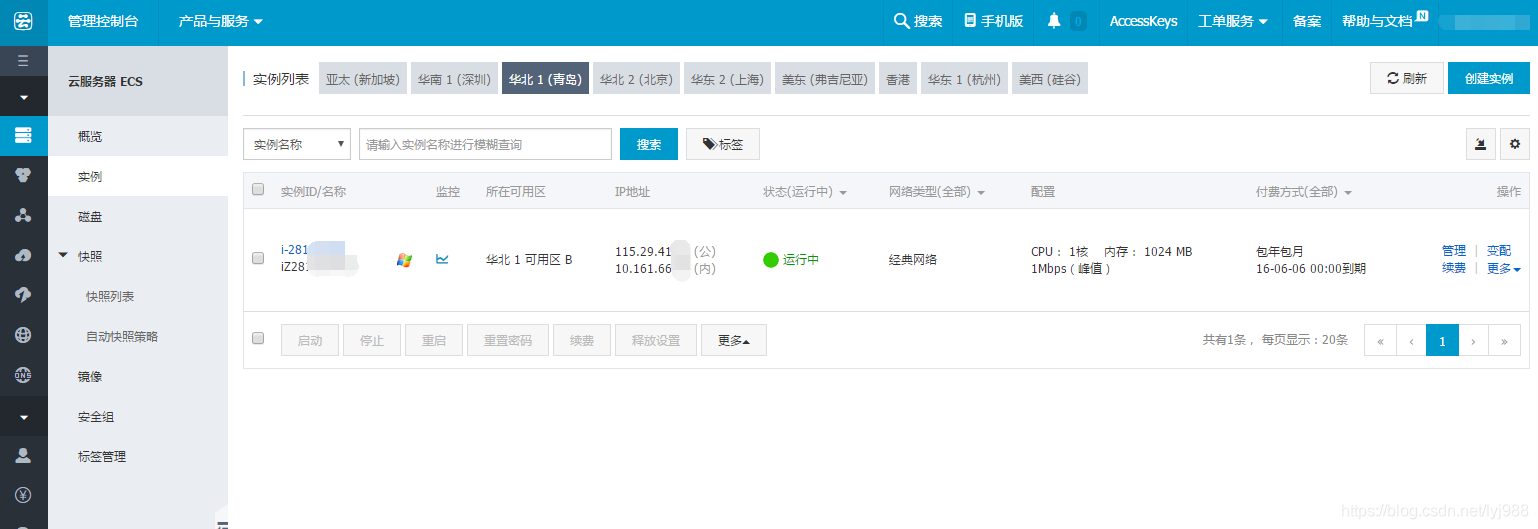
Task: Switch to 华南 1 (深圳) region tab
Action: [x=454, y=79]
